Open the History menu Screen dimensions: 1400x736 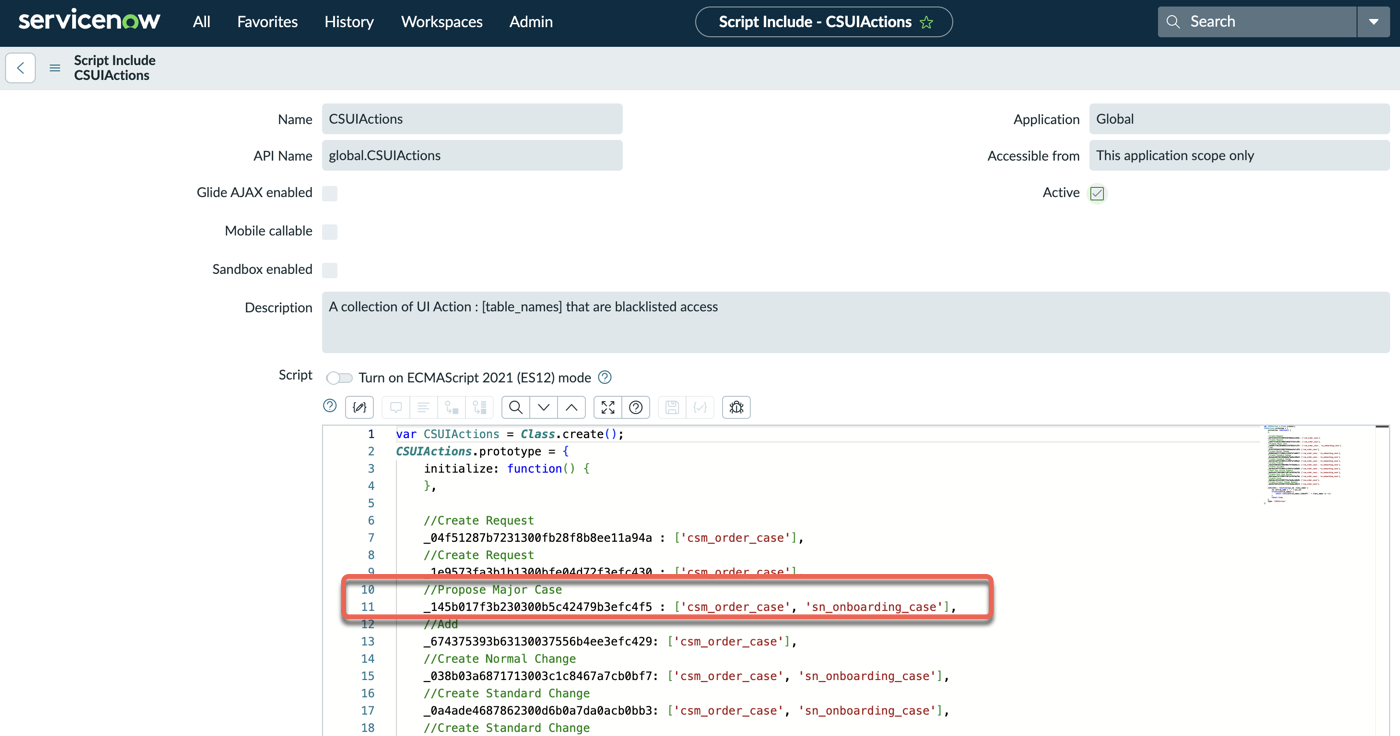(x=349, y=21)
